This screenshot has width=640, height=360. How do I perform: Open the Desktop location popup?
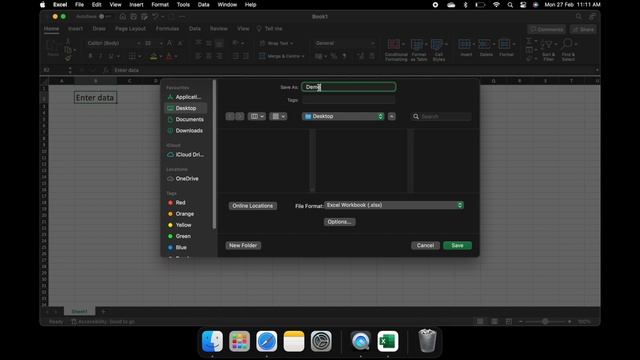(x=343, y=116)
